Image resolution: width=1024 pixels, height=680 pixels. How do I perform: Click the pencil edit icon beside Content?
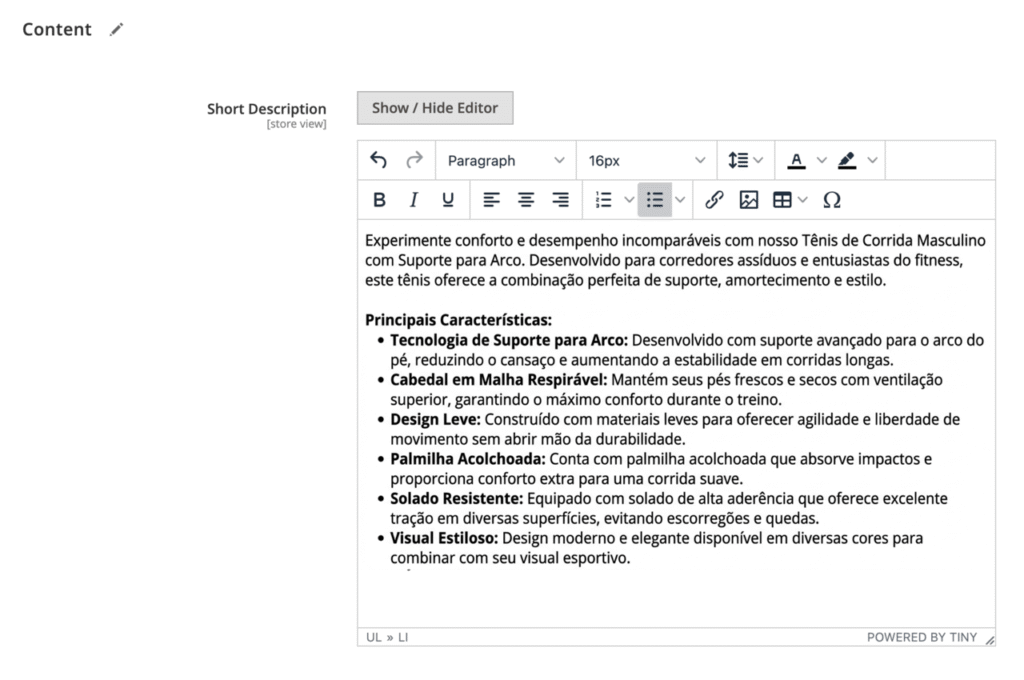[116, 29]
